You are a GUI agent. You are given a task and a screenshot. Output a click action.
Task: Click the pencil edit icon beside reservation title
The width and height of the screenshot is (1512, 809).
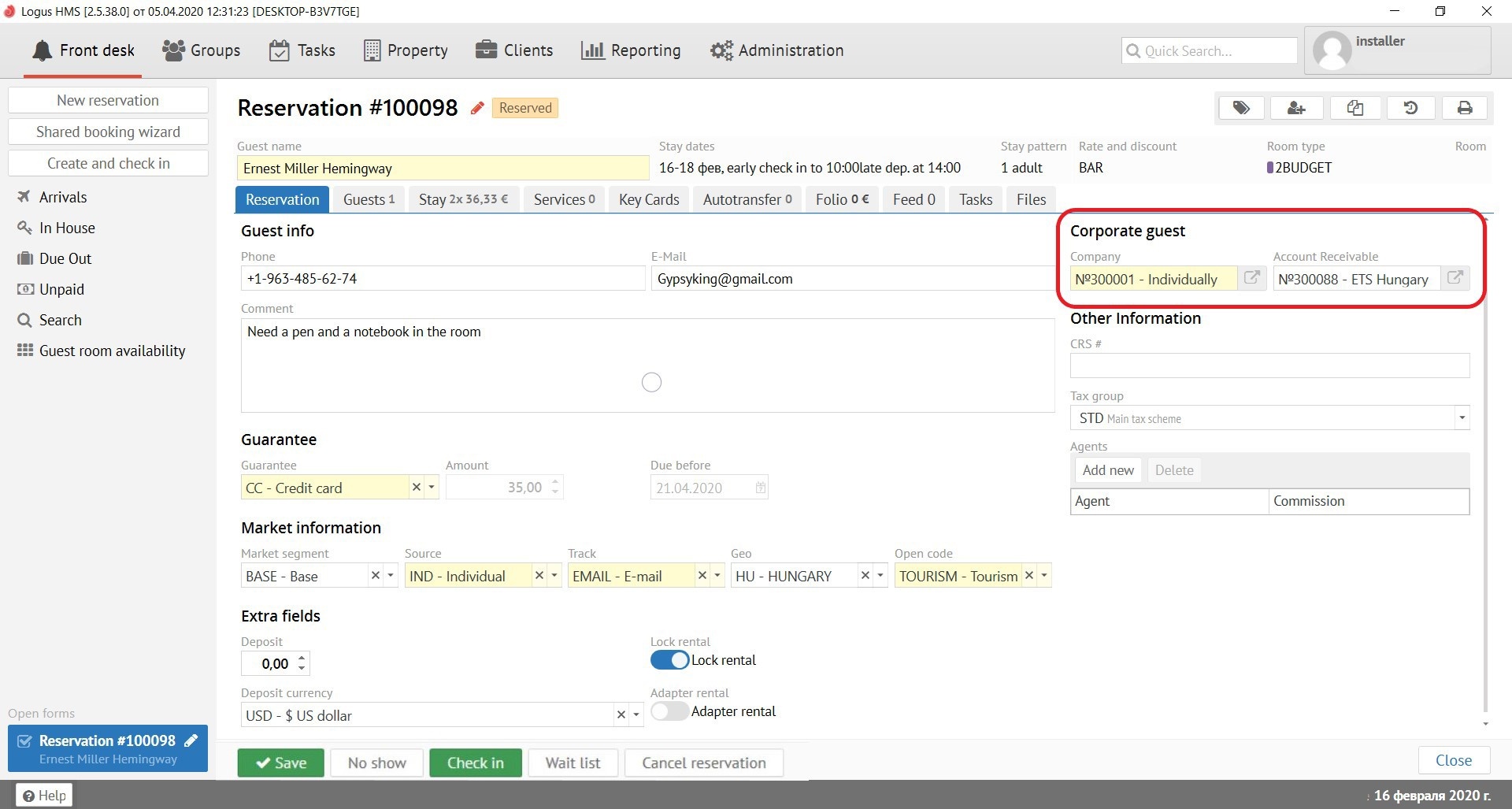476,109
